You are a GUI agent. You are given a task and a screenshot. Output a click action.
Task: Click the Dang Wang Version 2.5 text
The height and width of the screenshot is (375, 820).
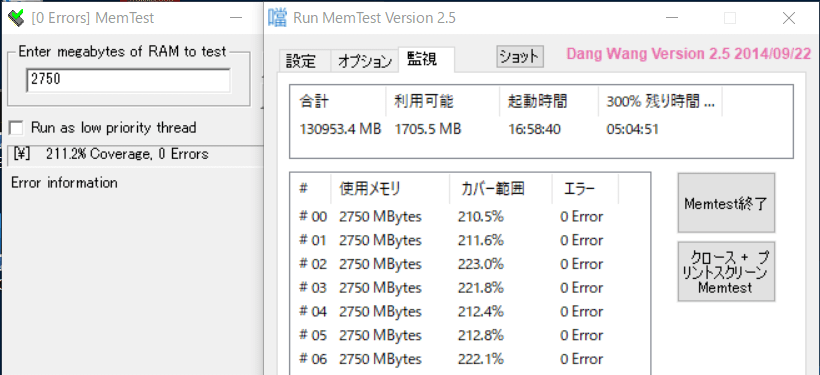[689, 54]
